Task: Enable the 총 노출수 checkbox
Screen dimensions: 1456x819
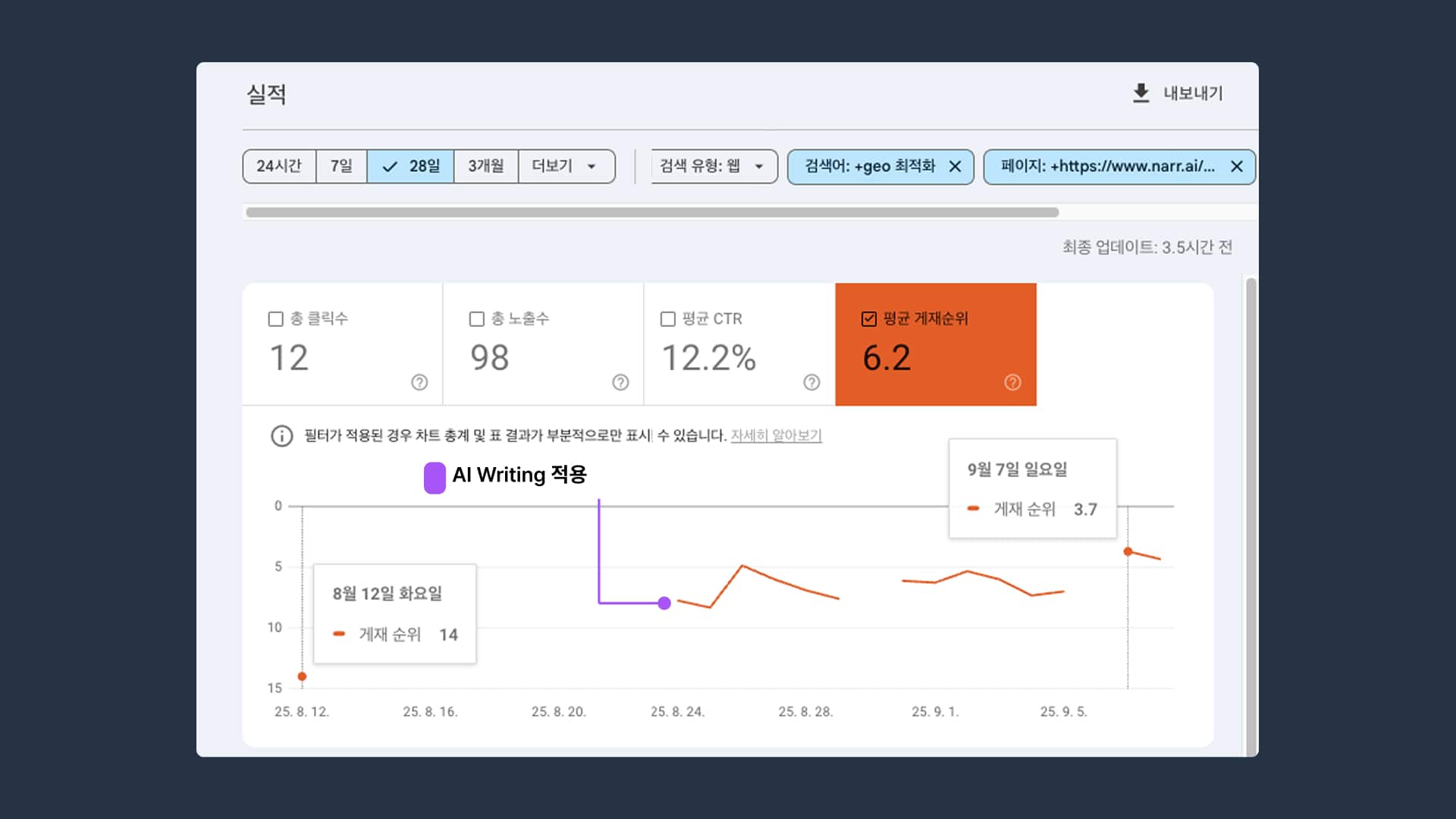Action: coord(477,319)
